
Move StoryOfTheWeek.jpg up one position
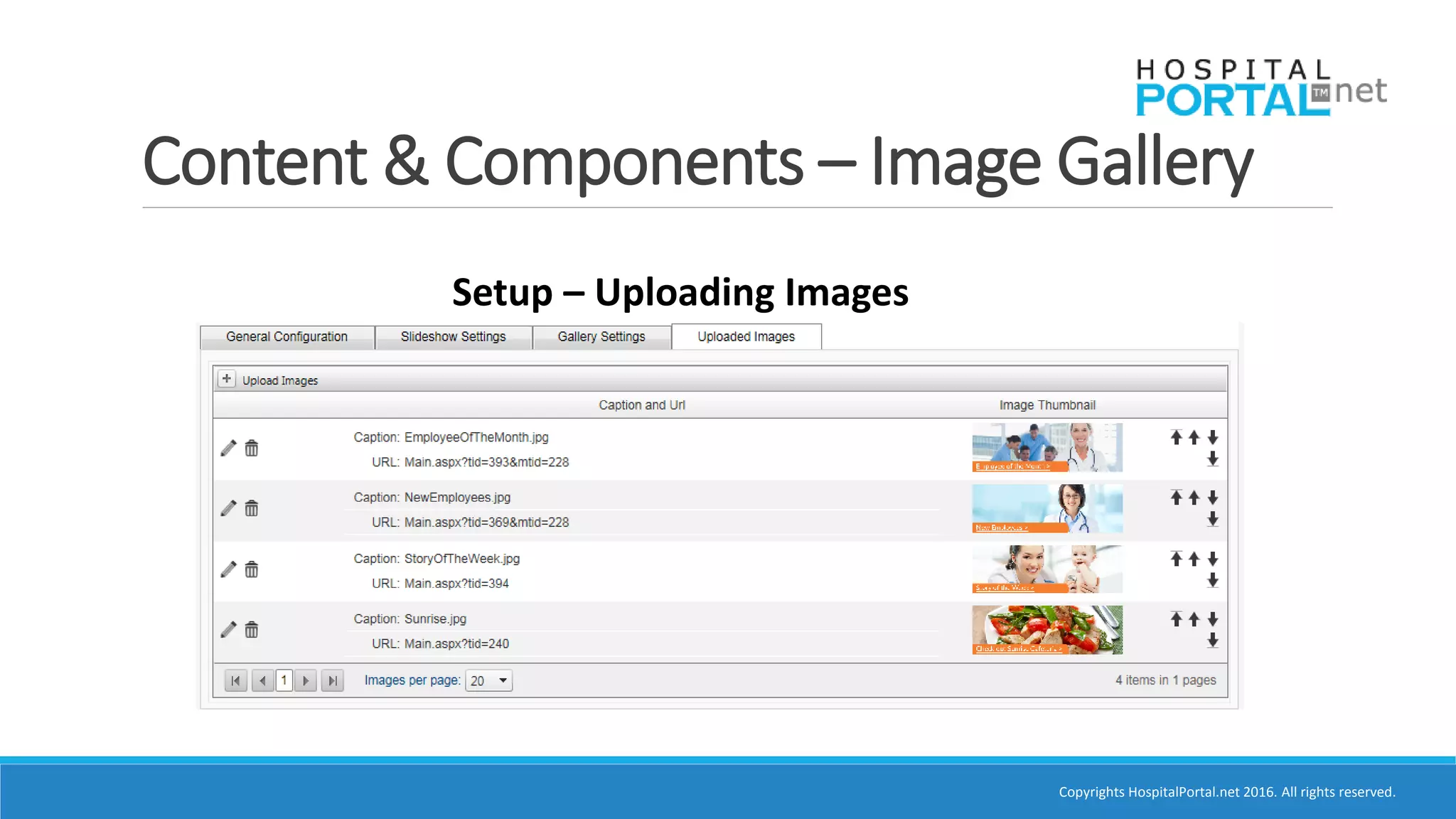click(x=1194, y=559)
